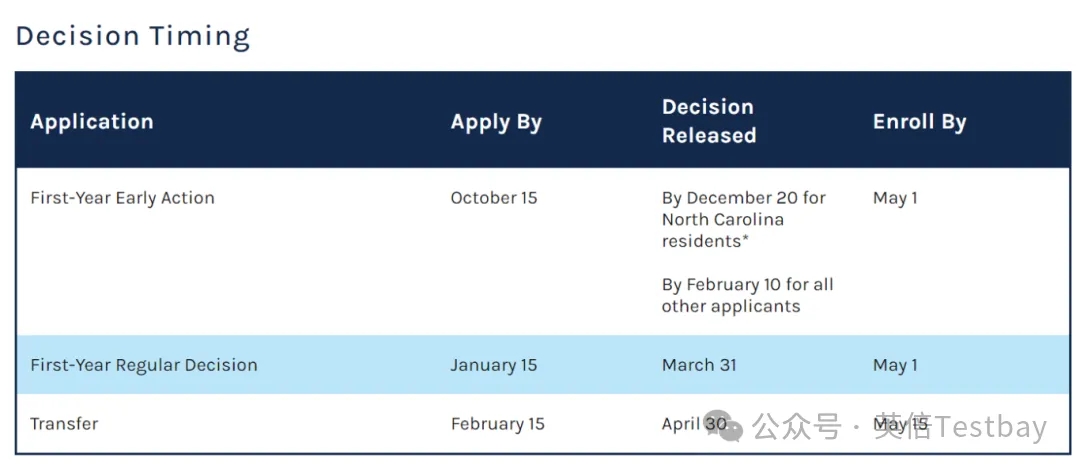Click the Decision Released column header
Viewport: 1080px width, 469px height.
(709, 121)
